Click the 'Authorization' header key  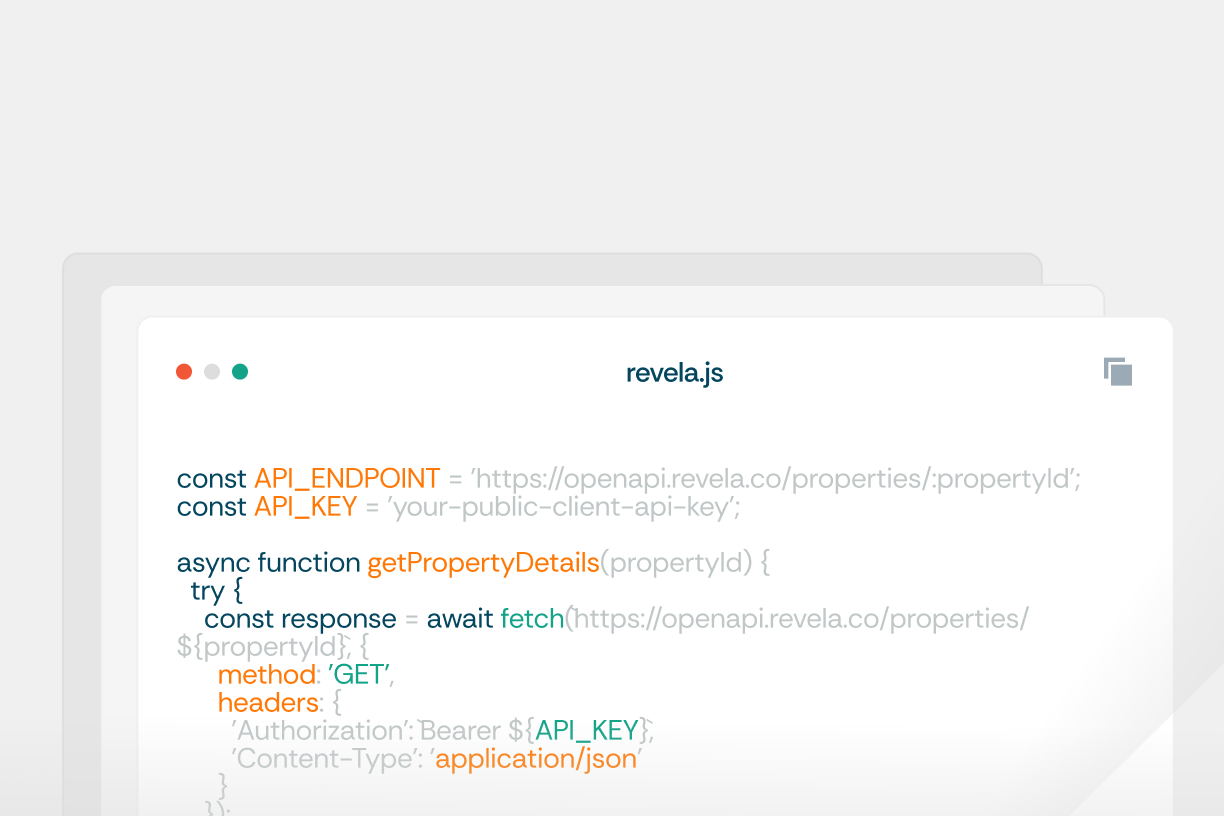tap(322, 730)
